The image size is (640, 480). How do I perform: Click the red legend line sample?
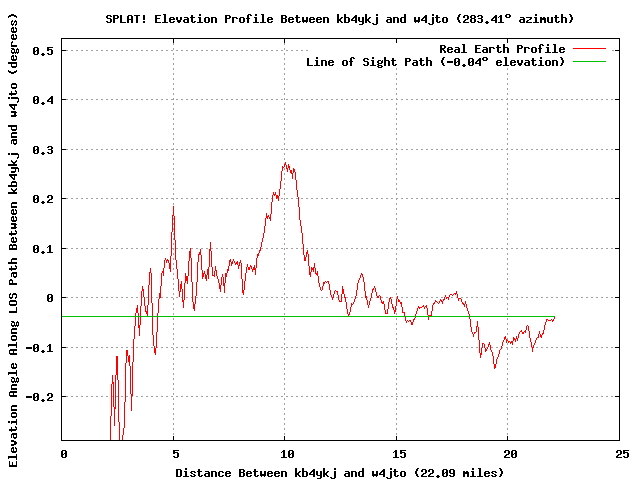pos(589,49)
